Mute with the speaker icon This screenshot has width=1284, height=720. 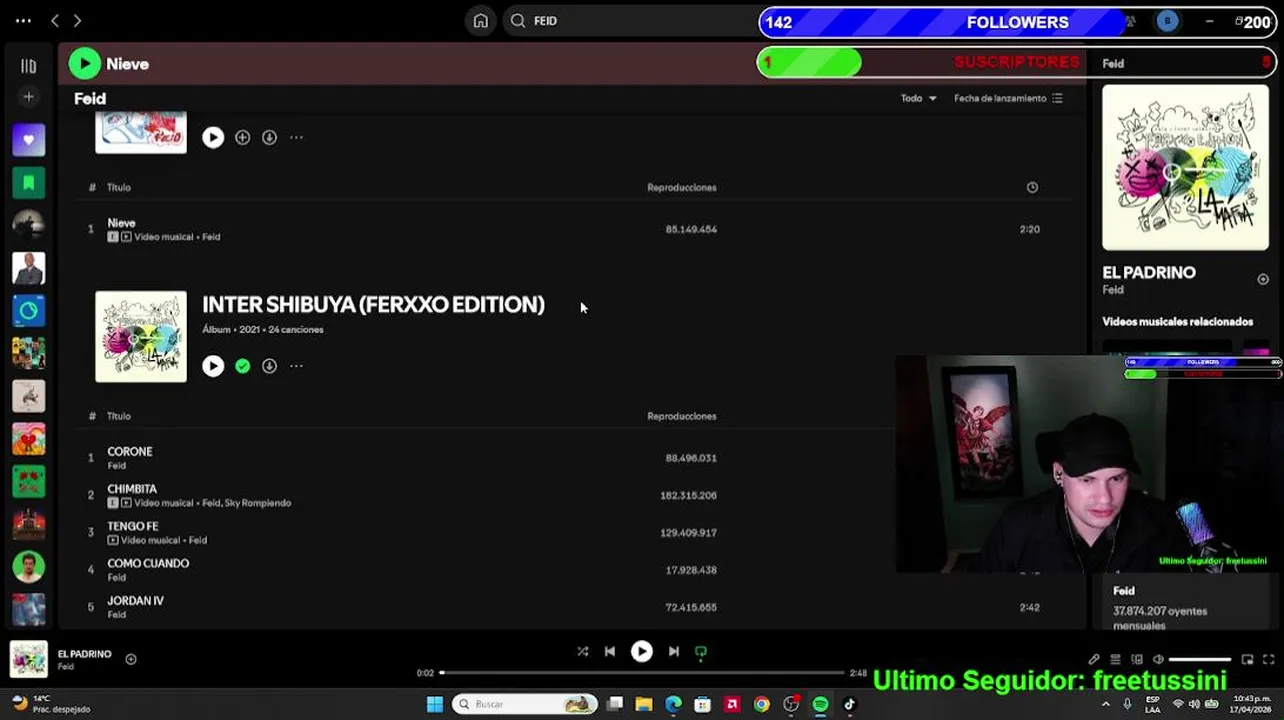(1158, 659)
